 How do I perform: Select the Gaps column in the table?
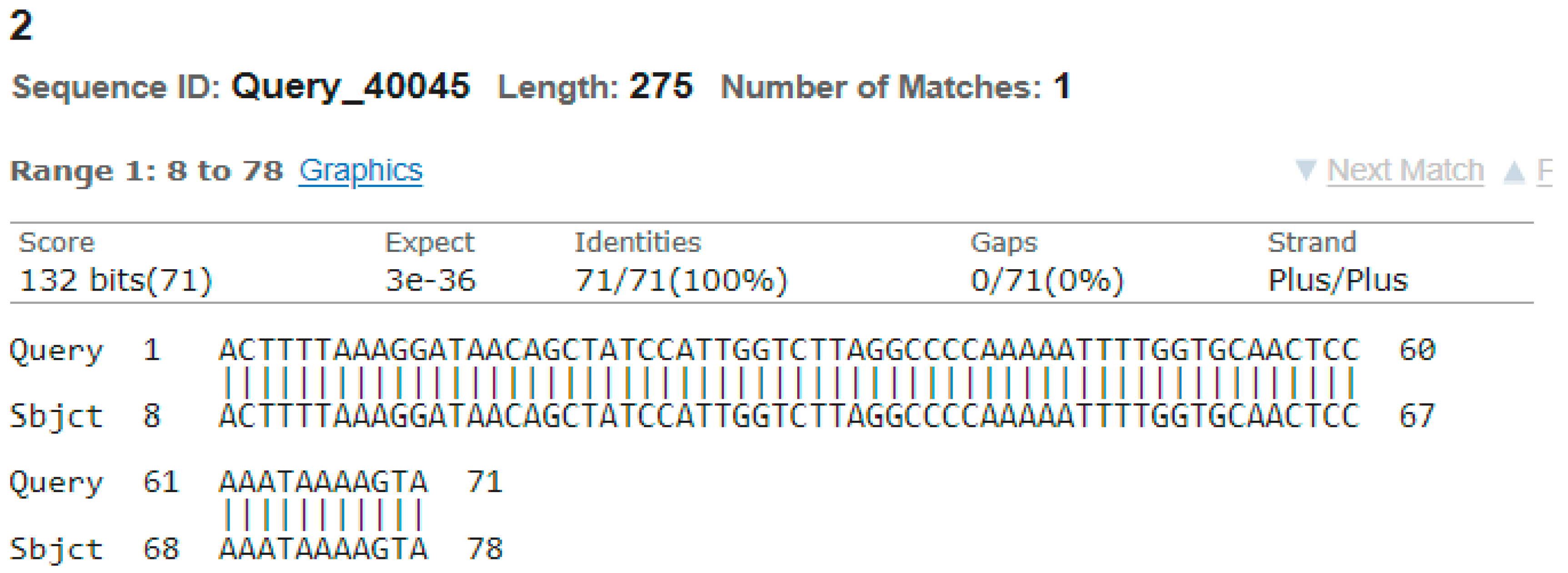click(1005, 242)
